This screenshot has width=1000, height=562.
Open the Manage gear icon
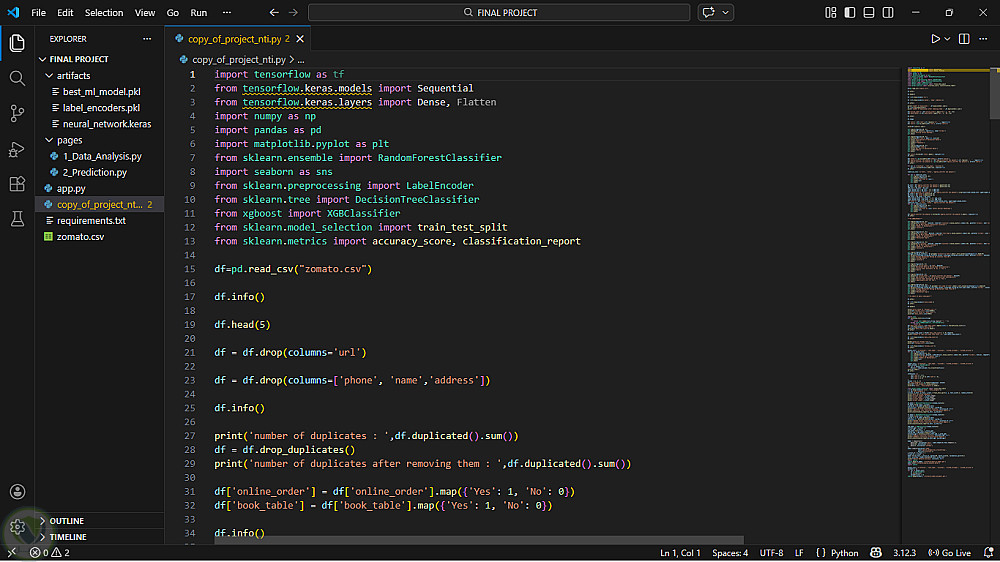(x=17, y=527)
